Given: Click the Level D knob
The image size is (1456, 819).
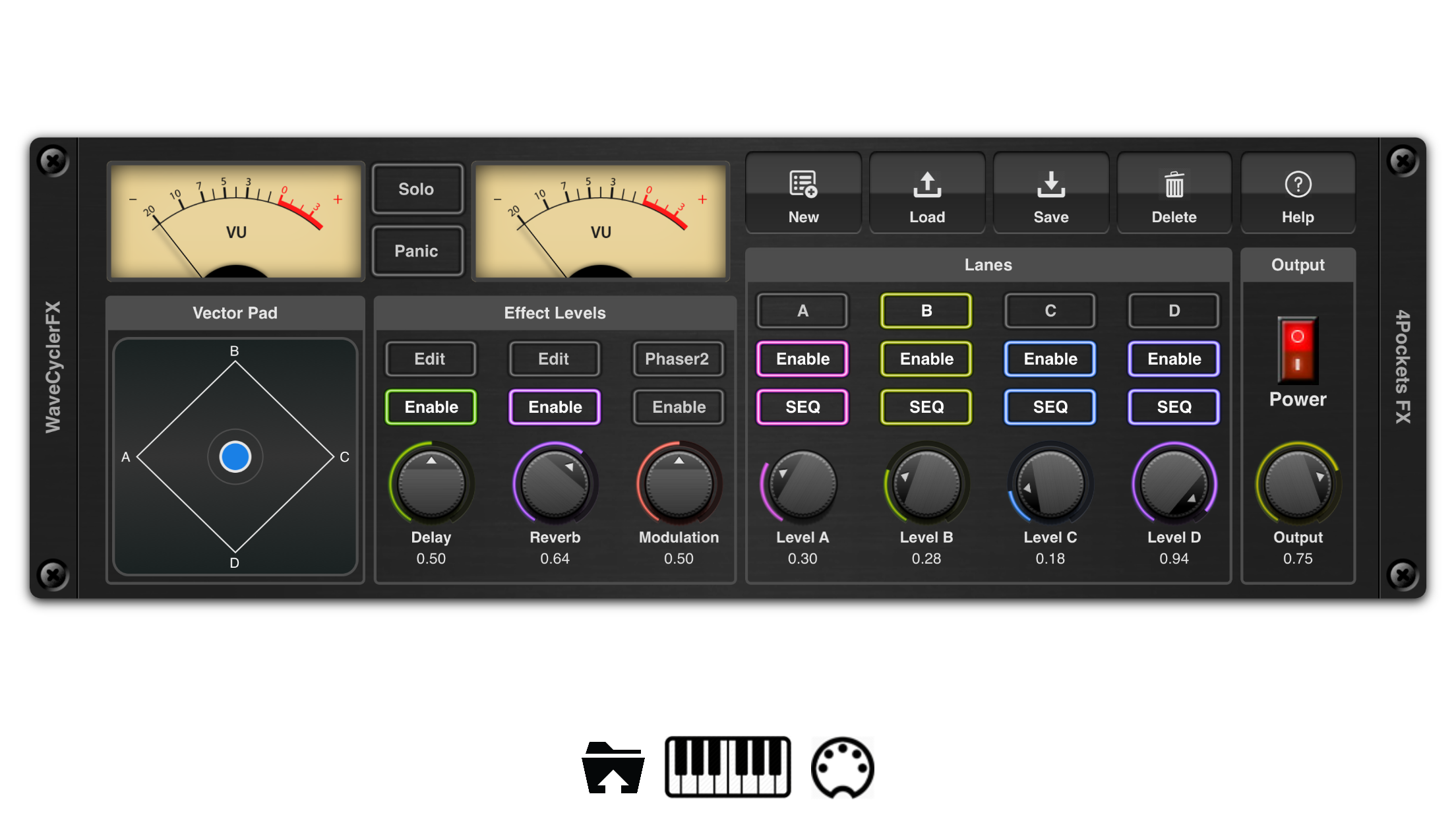Looking at the screenshot, I should (x=1174, y=485).
